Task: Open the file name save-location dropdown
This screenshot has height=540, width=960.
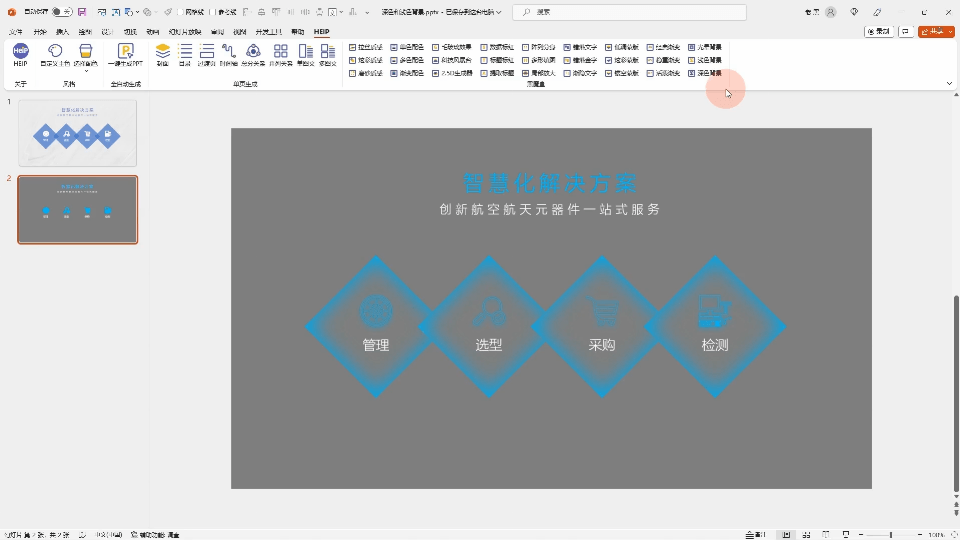Action: (499, 12)
